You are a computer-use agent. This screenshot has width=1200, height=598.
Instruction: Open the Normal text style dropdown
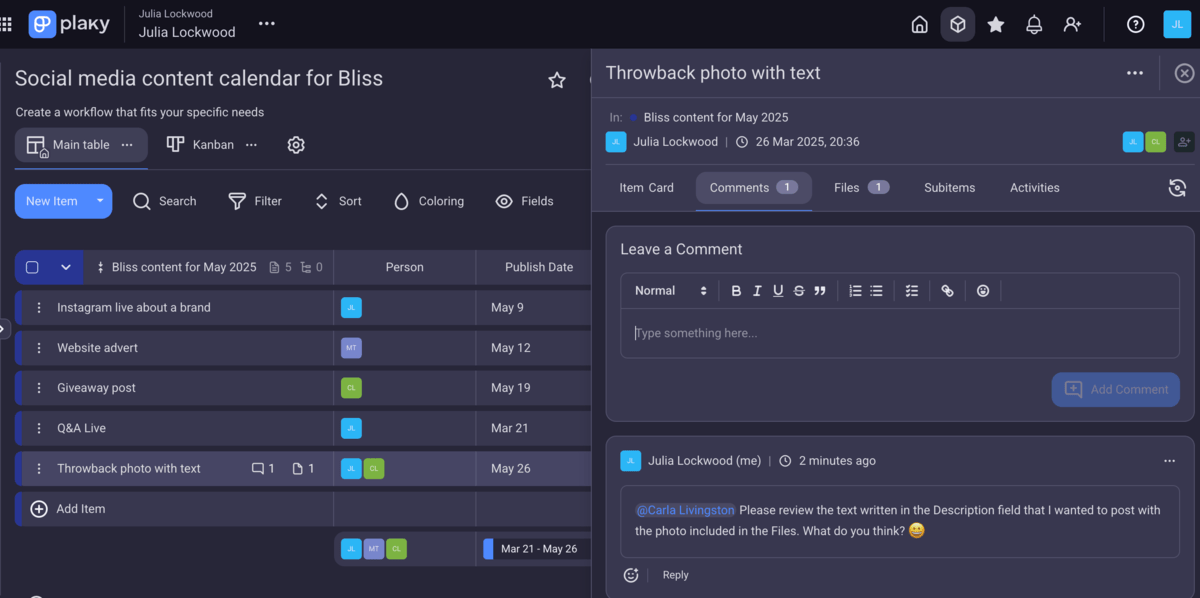tap(671, 291)
